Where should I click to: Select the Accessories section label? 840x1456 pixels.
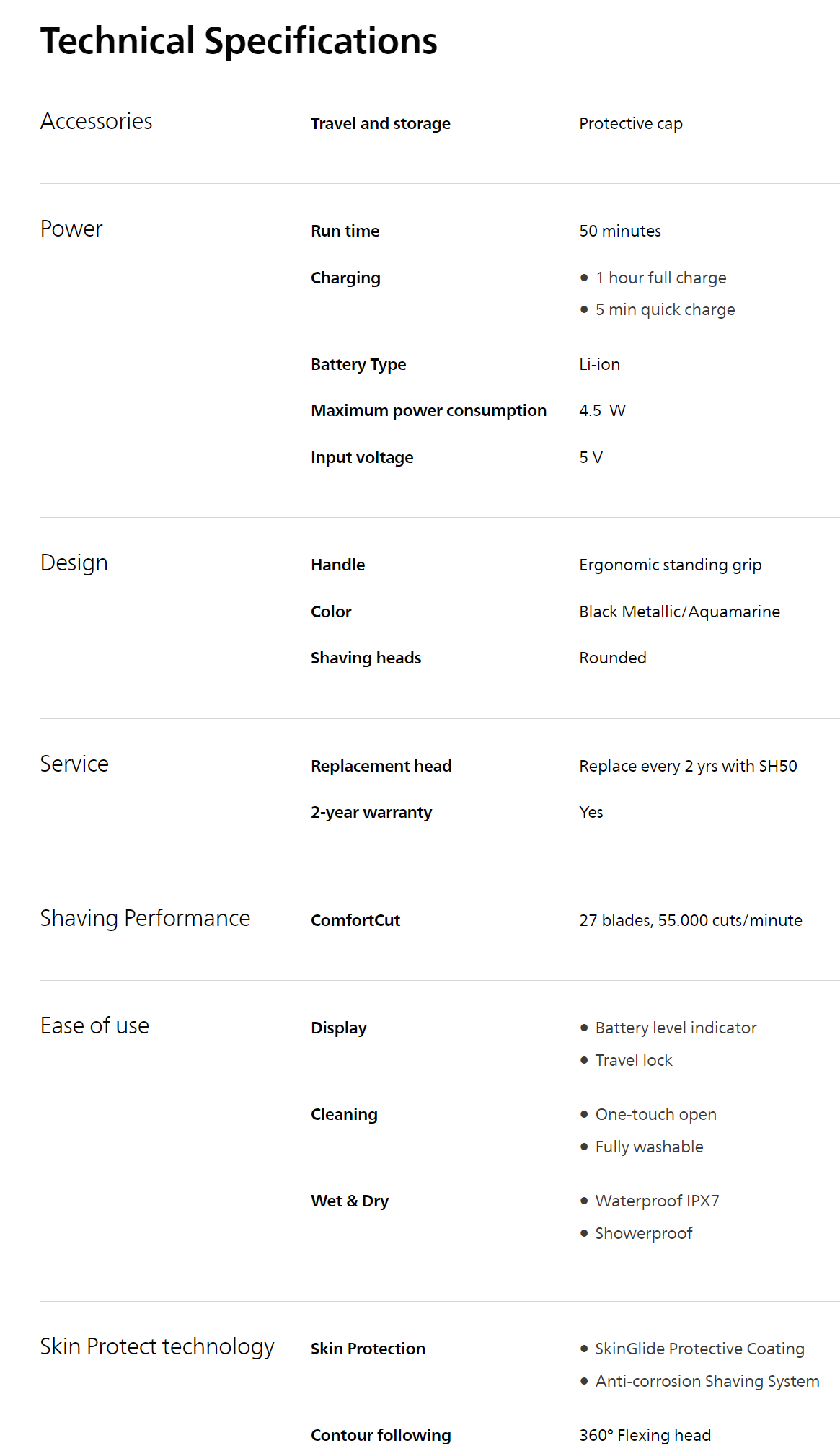click(96, 121)
